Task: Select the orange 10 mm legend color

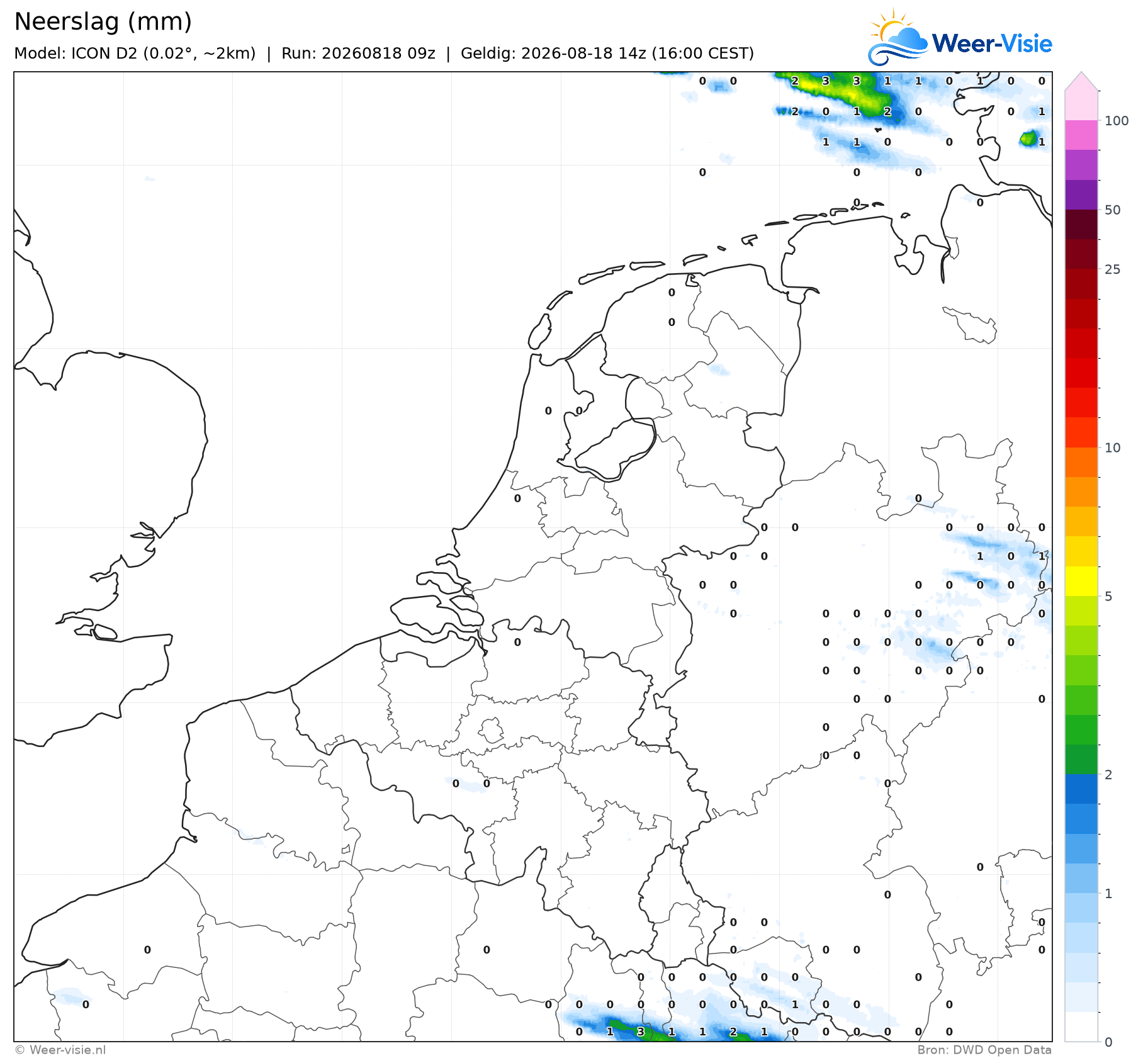Action: (x=1081, y=462)
